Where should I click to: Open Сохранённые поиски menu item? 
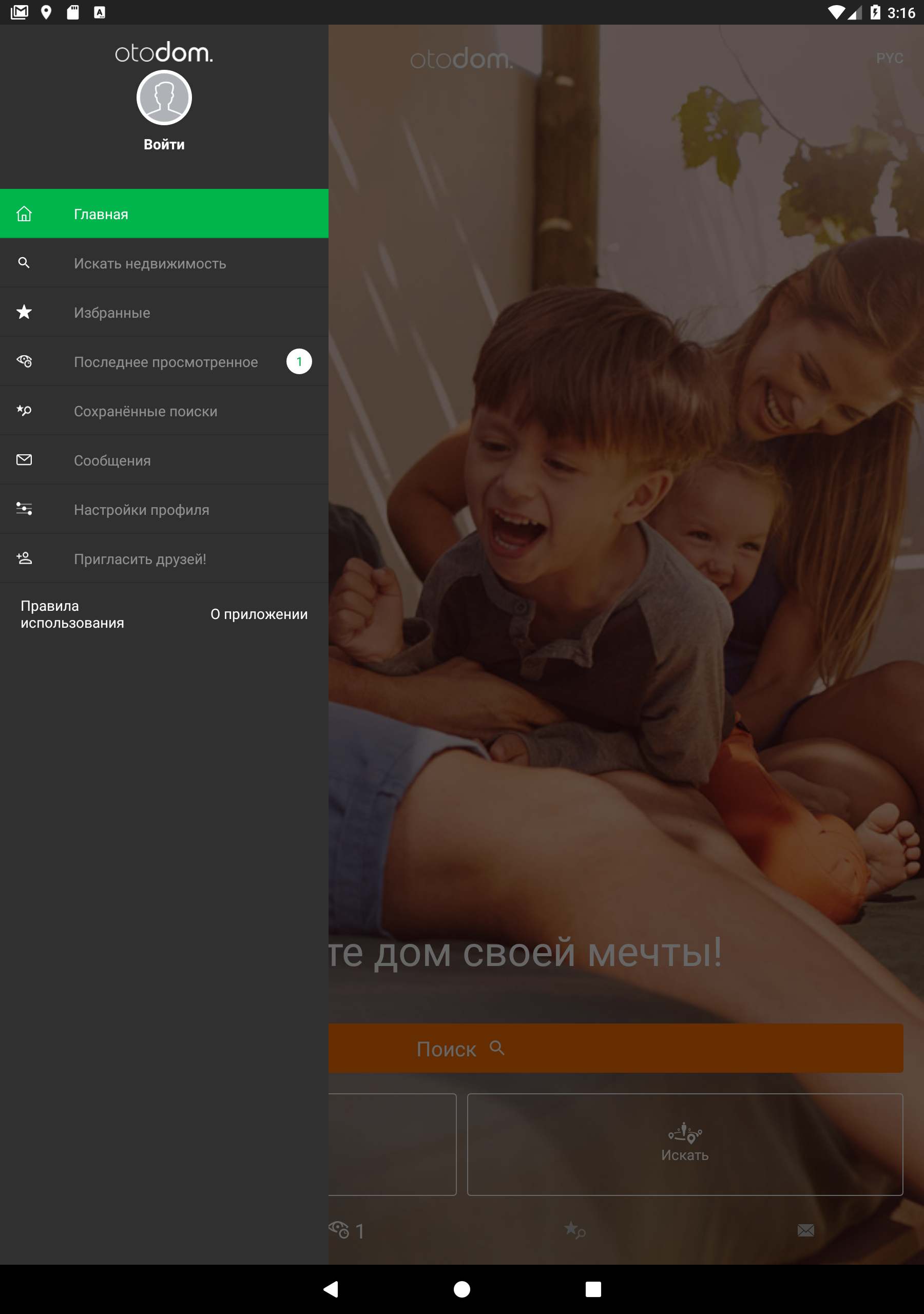click(164, 411)
